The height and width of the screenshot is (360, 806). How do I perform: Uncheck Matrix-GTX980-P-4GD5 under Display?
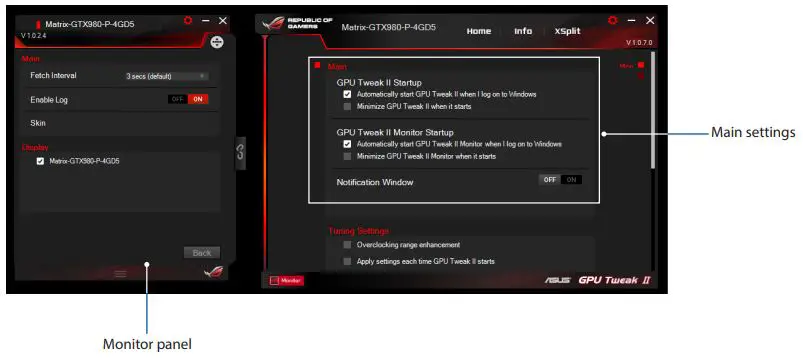pos(41,161)
